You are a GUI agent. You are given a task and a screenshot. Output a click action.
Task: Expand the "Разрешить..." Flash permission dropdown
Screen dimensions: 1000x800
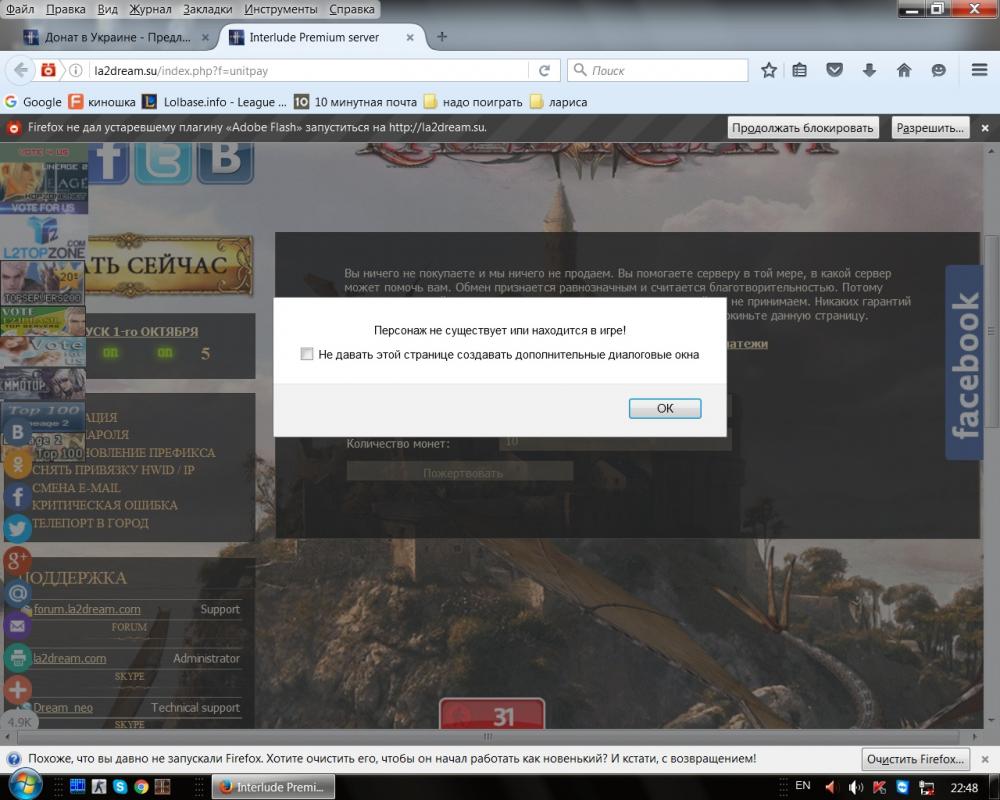[x=930, y=128]
